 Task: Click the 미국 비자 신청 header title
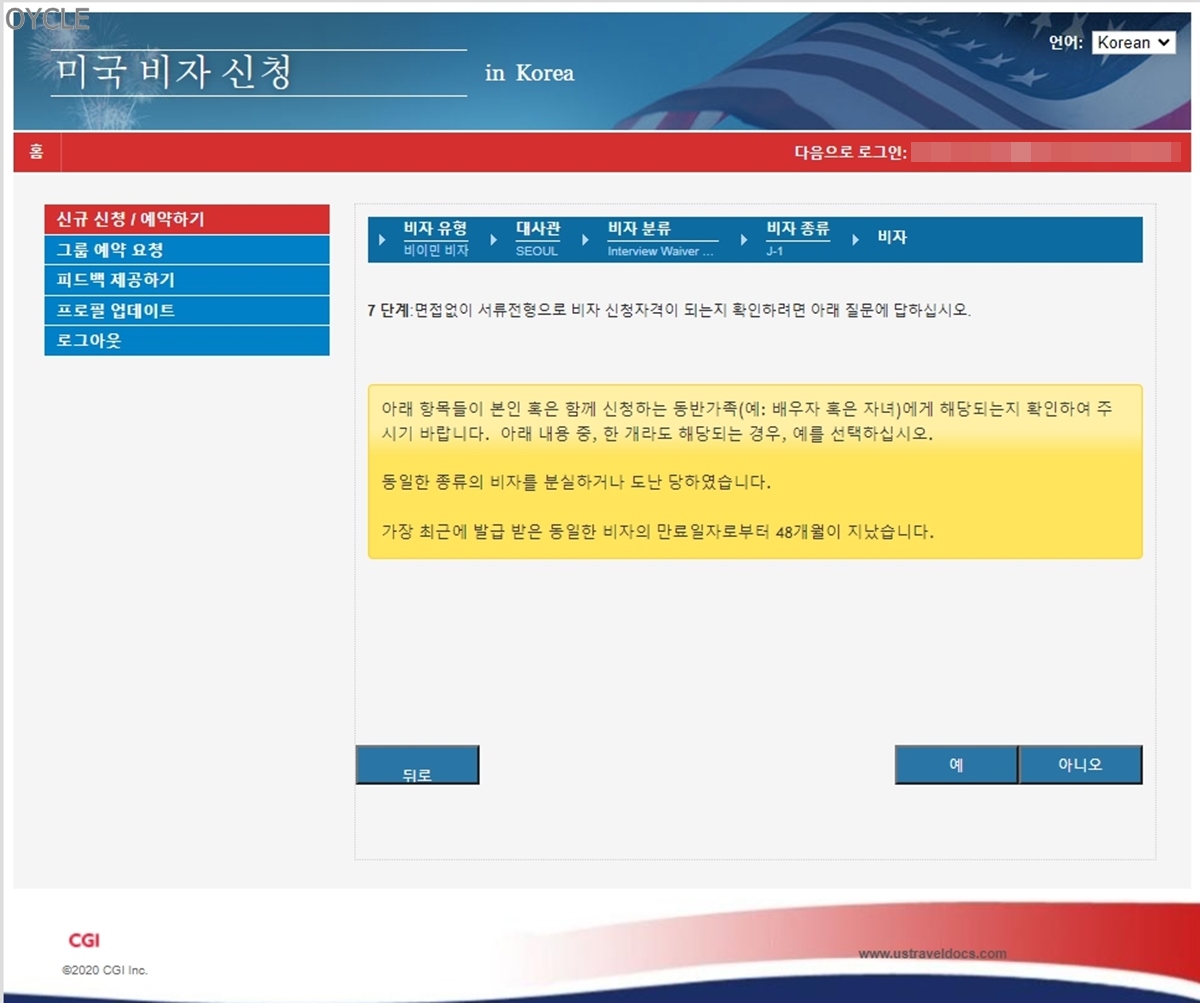click(174, 73)
